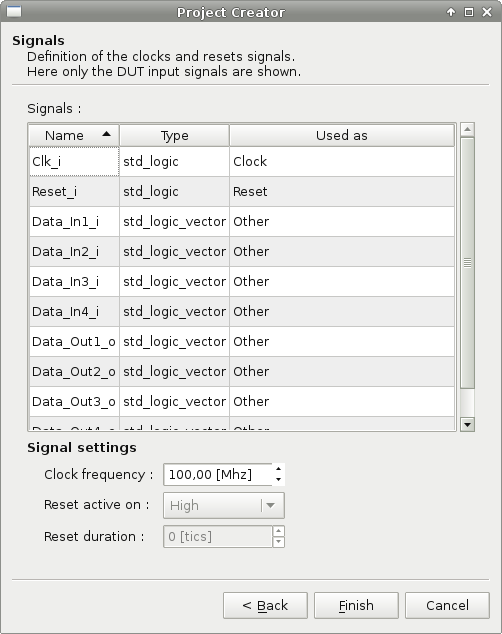The image size is (502, 634).
Task: Open the Reset active on dropdown
Action: pos(224,505)
